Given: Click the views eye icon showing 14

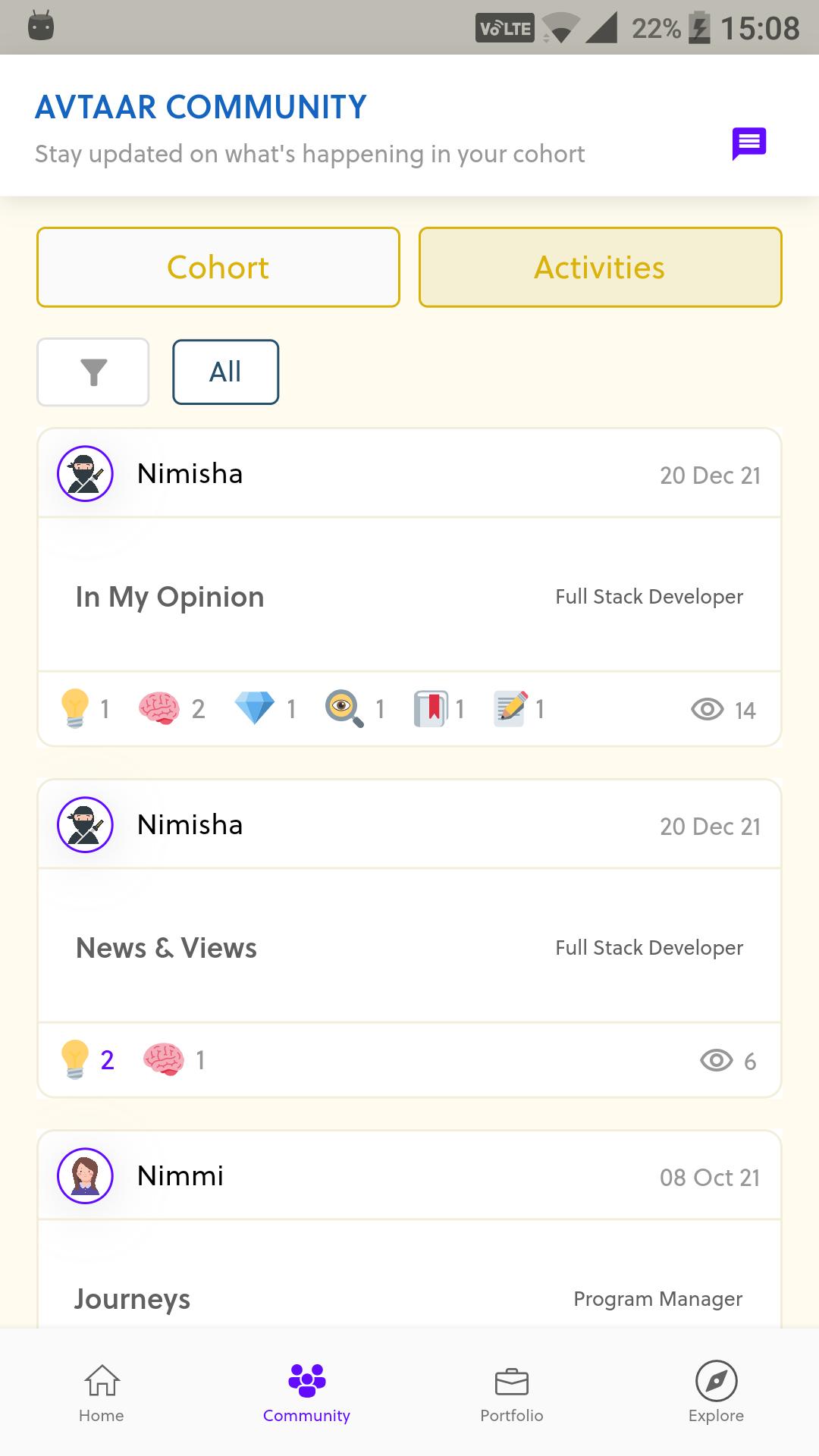Looking at the screenshot, I should [707, 710].
